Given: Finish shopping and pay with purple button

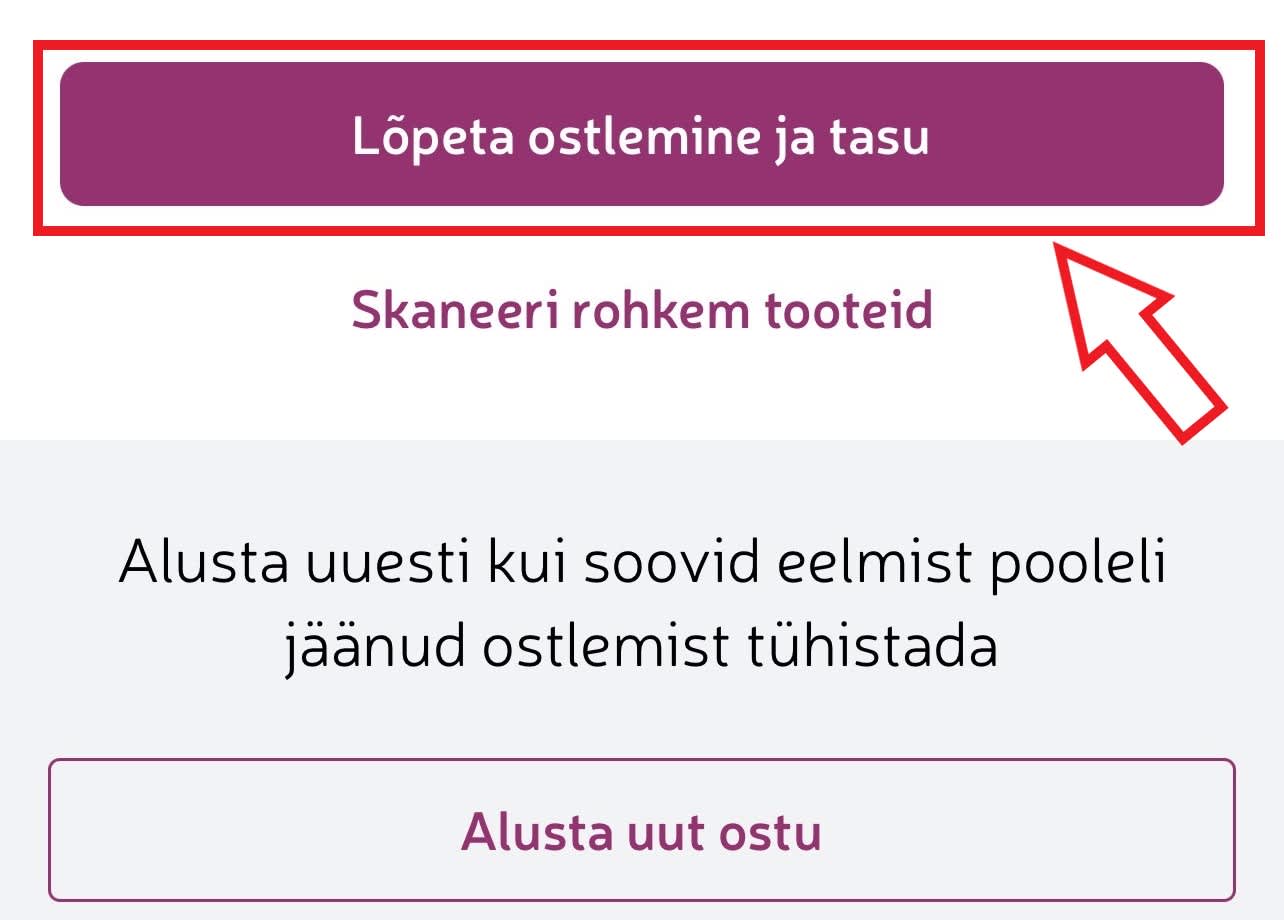Looking at the screenshot, I should tap(641, 135).
